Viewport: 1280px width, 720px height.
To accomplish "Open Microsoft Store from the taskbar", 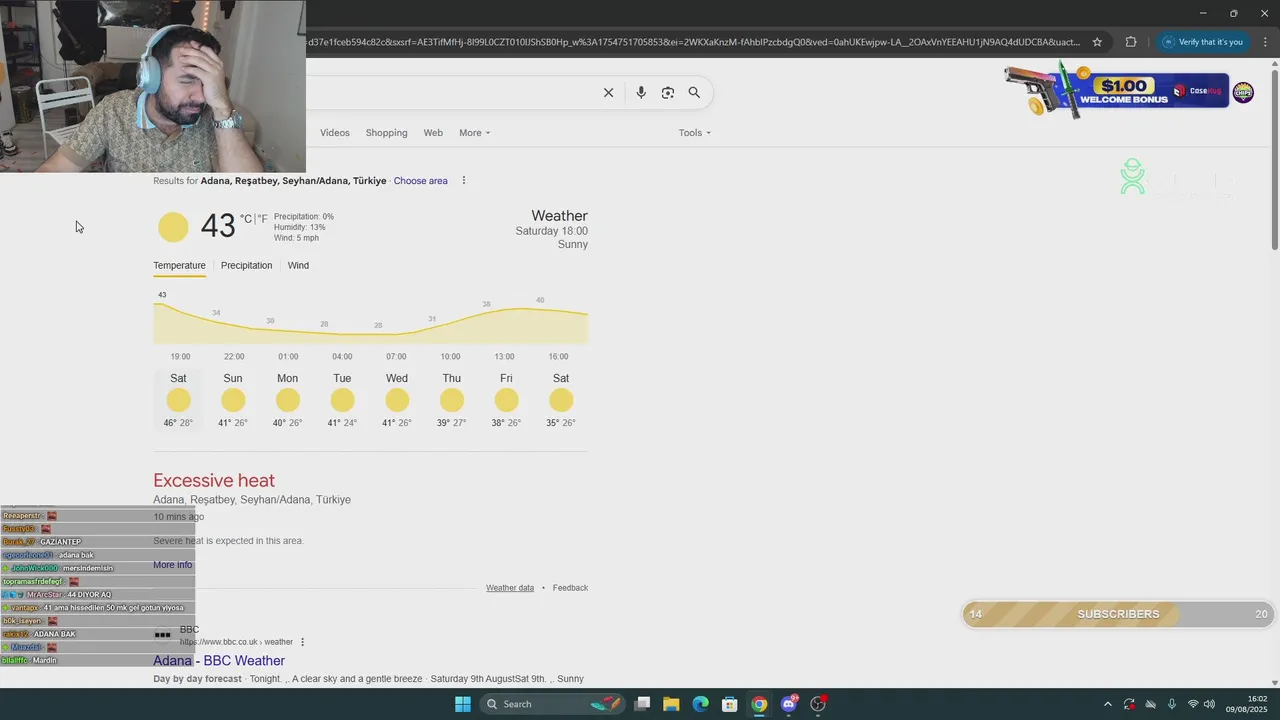I will [x=730, y=704].
